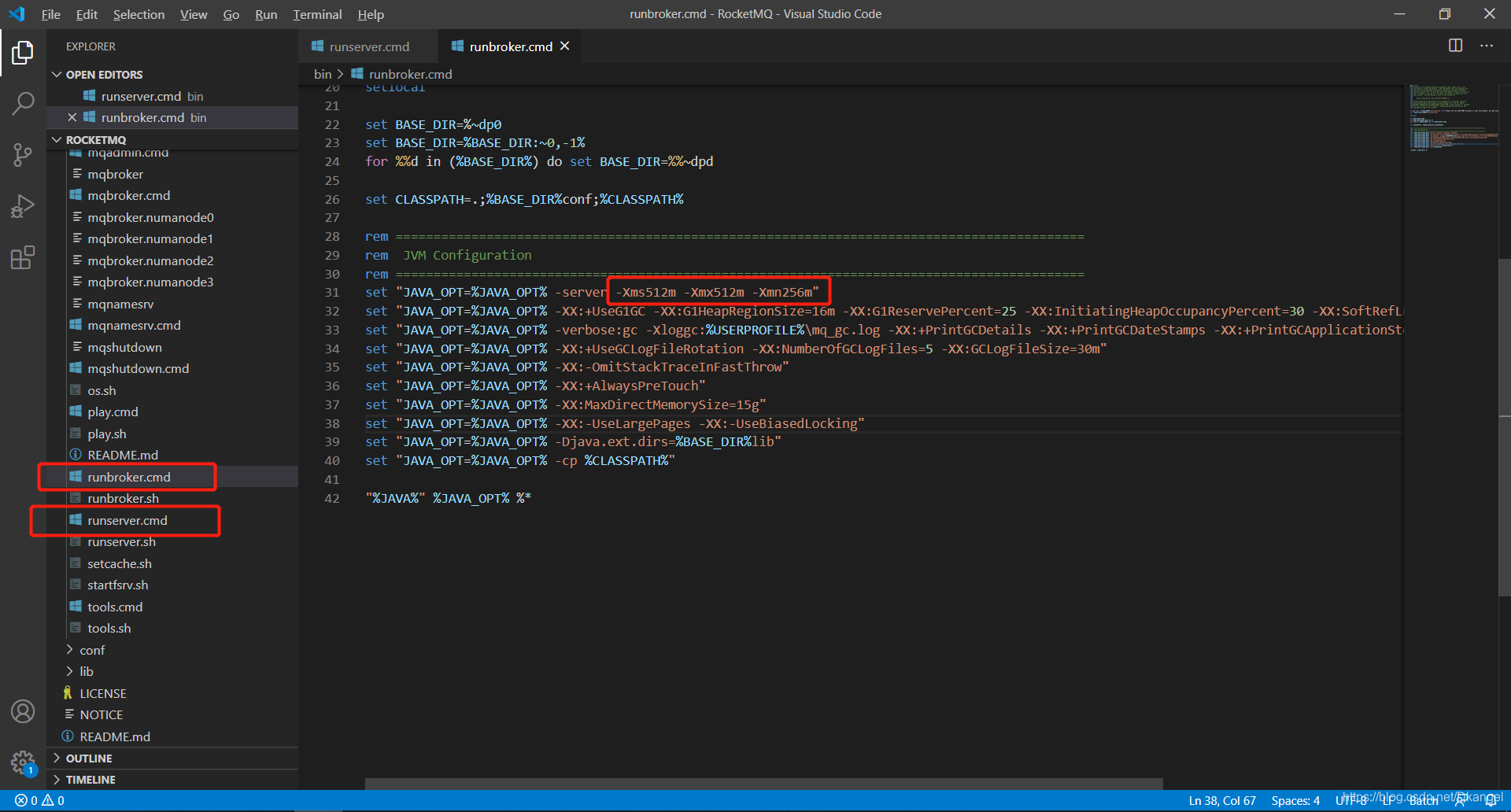The width and height of the screenshot is (1511, 812).
Task: Open the Extensions view
Action: coord(23,257)
